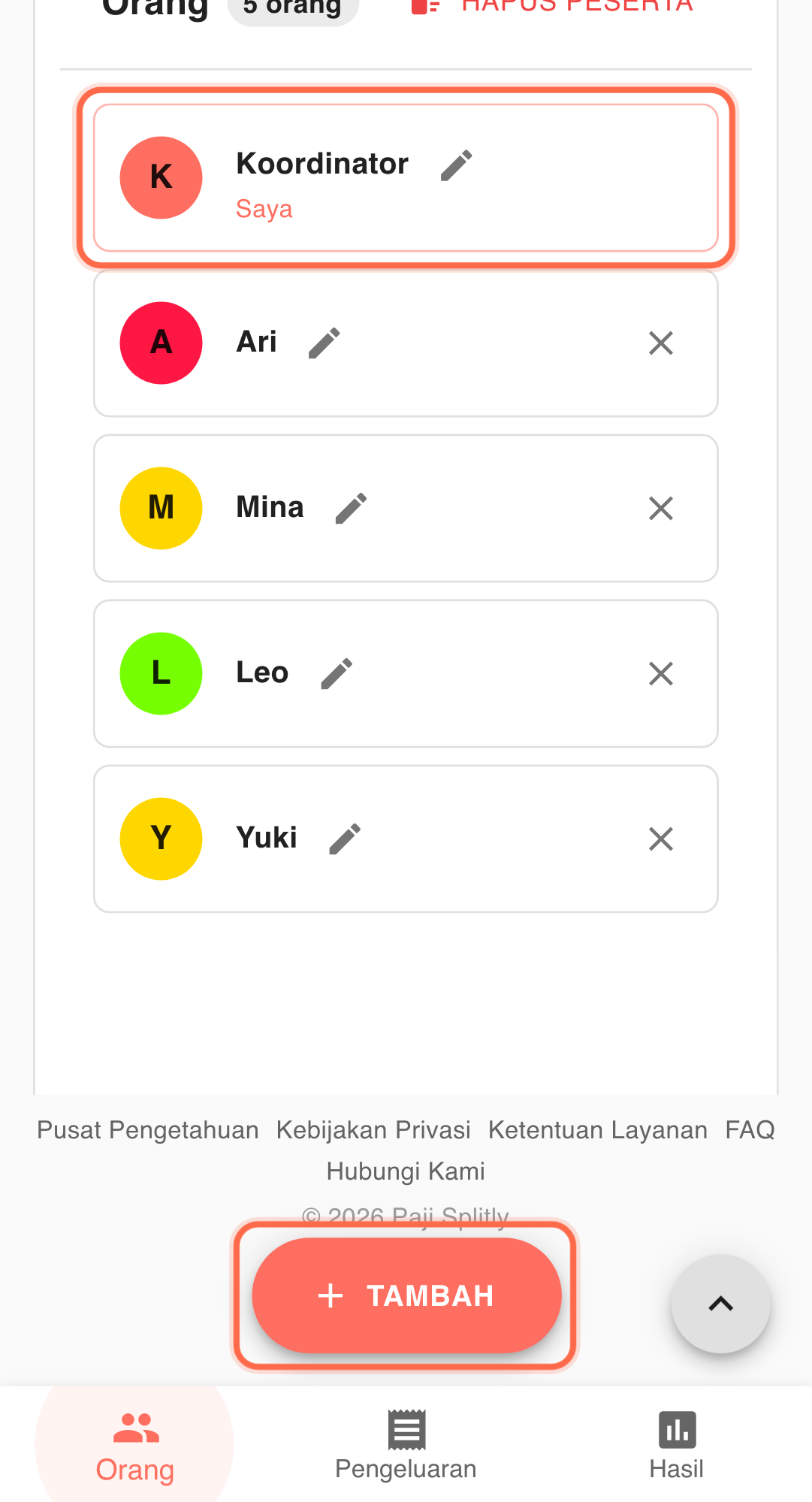Follow the Ketentuan Layanan link

tap(597, 1130)
